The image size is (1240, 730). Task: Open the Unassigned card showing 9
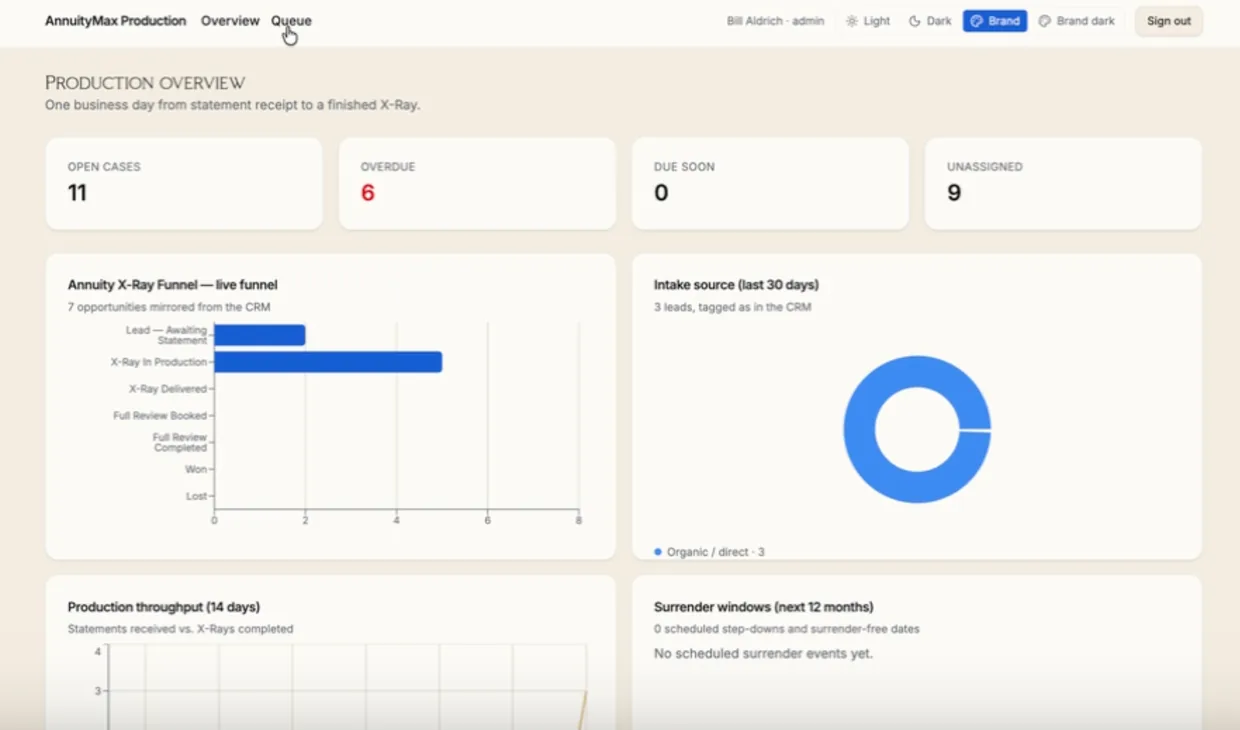(x=1063, y=183)
